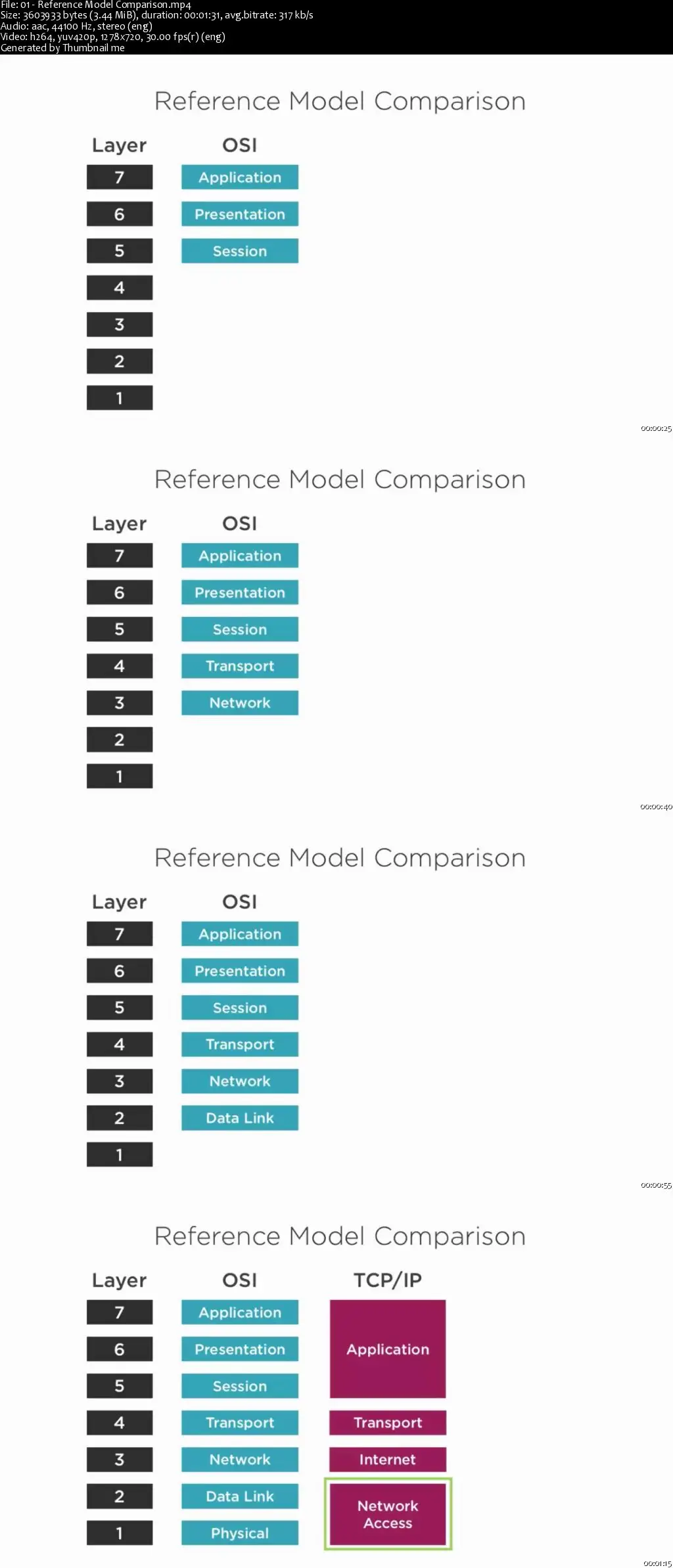Click the 'Generated by Thumbnail me' text
673x1568 pixels.
pyautogui.click(x=62, y=47)
